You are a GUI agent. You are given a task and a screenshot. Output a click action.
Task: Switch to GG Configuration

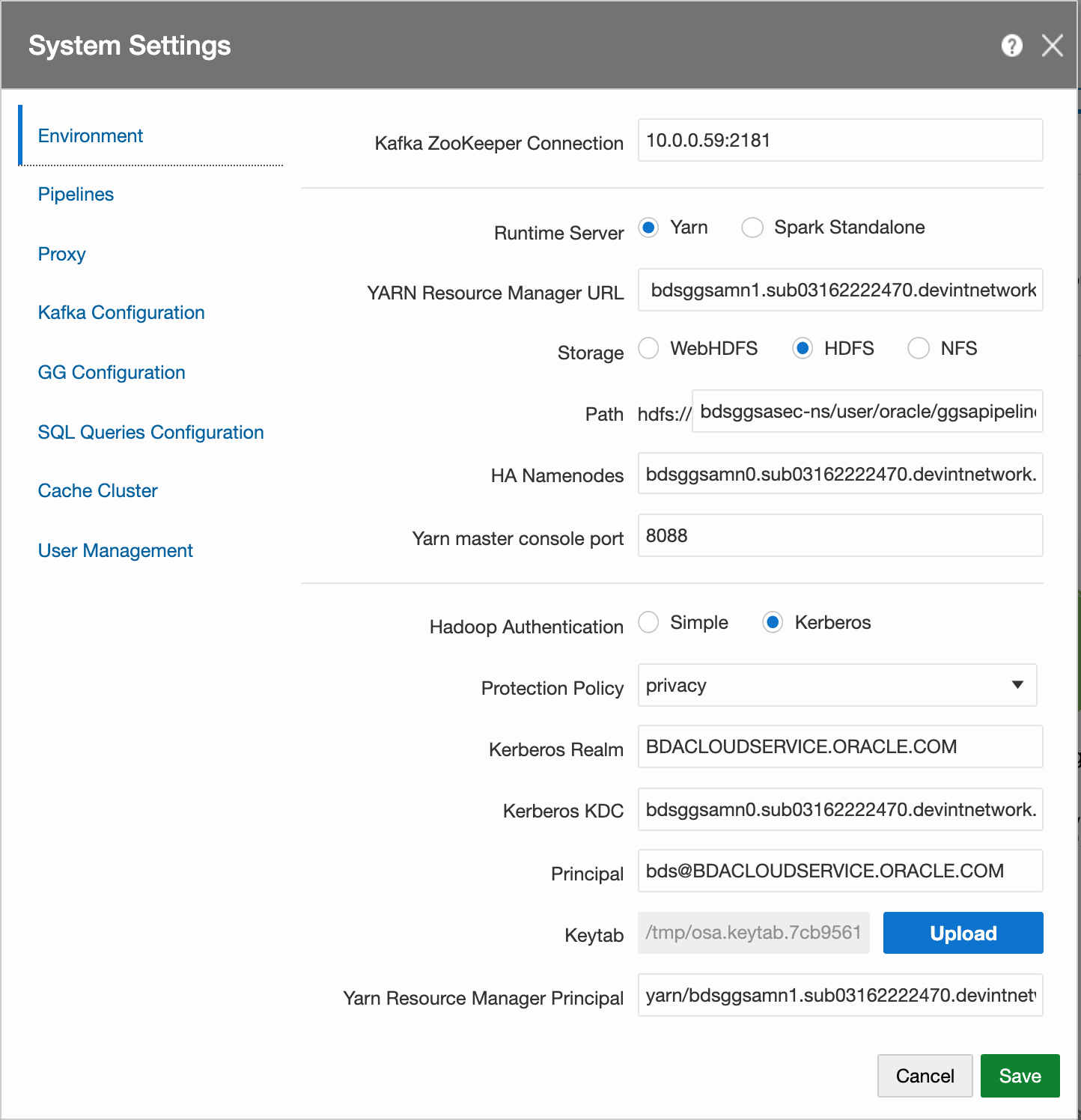point(112,372)
